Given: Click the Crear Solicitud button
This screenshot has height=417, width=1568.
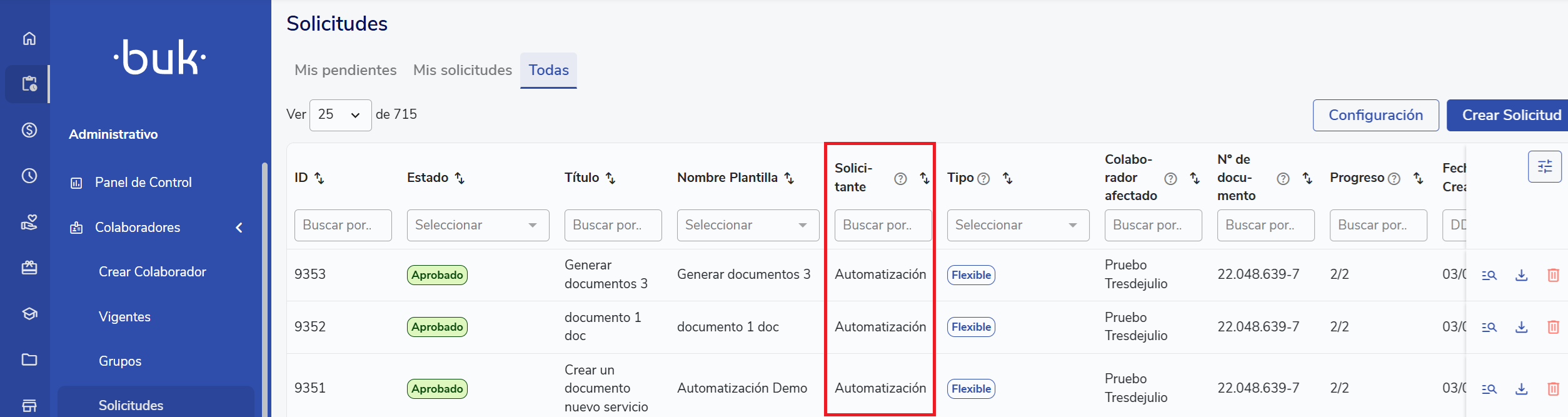Looking at the screenshot, I should [x=1510, y=115].
